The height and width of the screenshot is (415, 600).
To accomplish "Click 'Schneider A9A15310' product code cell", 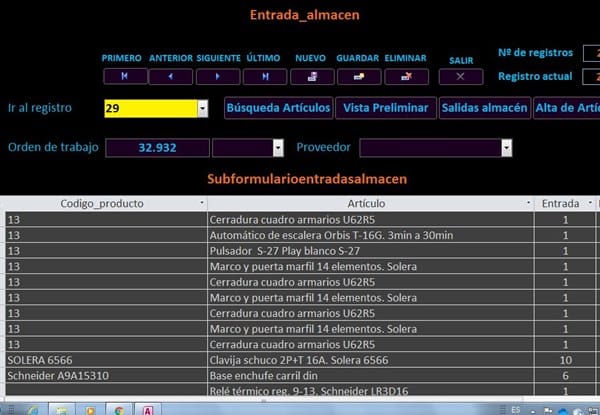I will (x=106, y=376).
